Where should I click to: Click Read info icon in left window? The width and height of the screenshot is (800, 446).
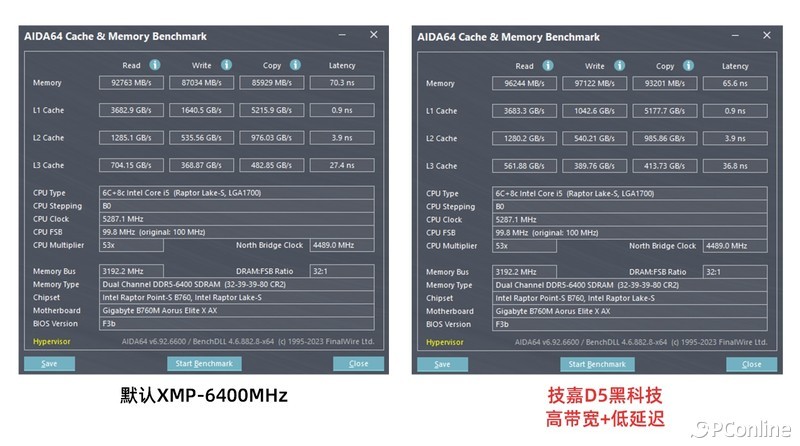tap(155, 65)
